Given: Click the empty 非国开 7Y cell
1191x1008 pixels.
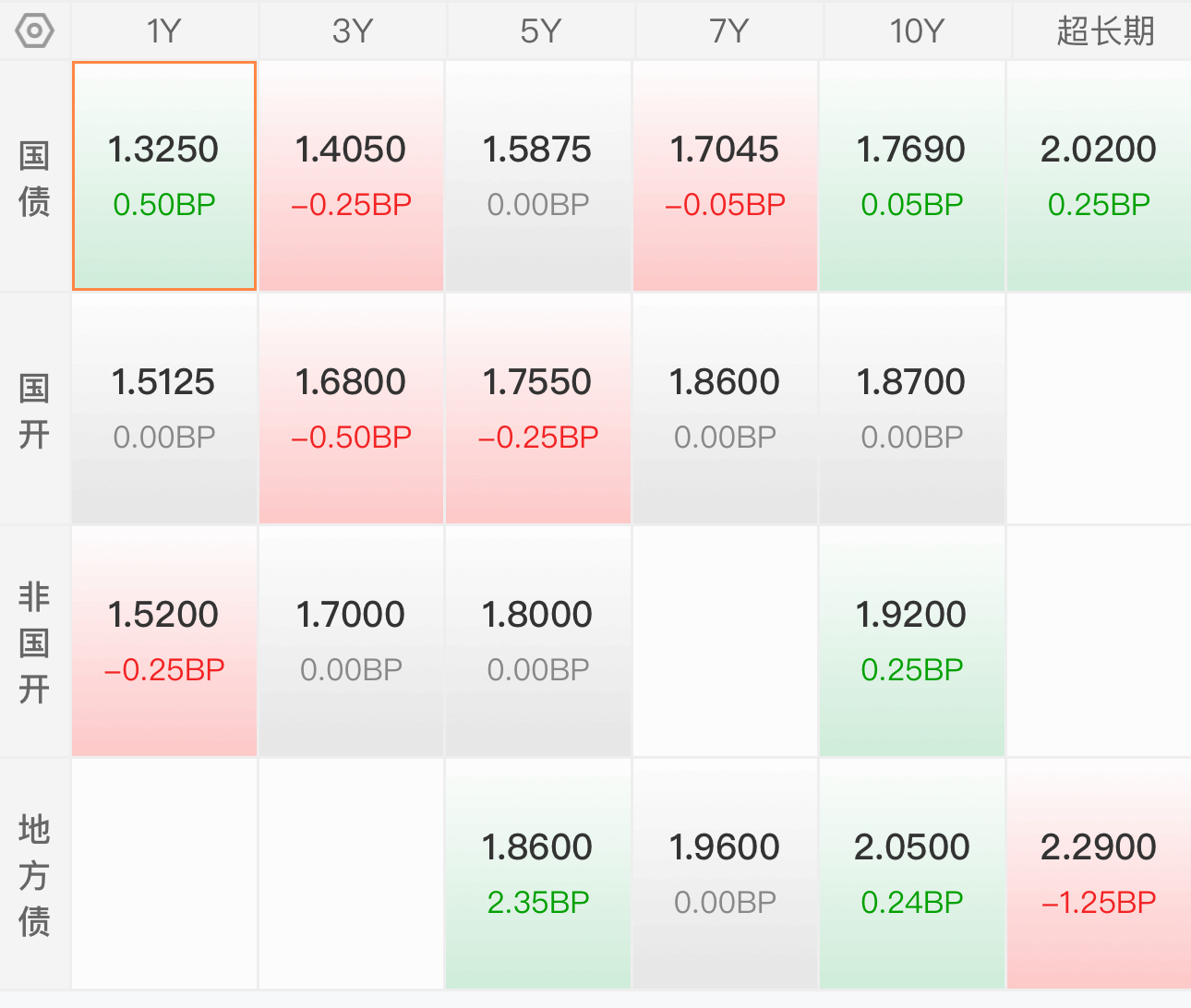Looking at the screenshot, I should click(x=726, y=642).
